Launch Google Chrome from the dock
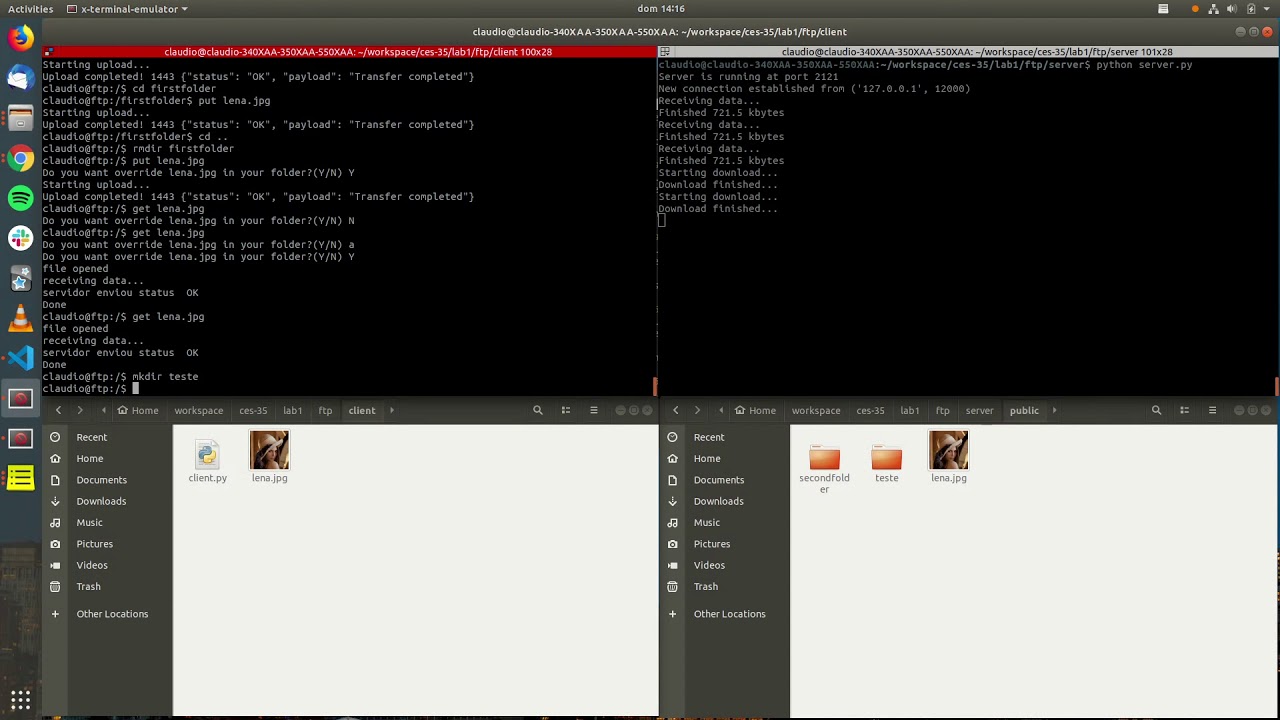This screenshot has width=1280, height=720. point(20,158)
